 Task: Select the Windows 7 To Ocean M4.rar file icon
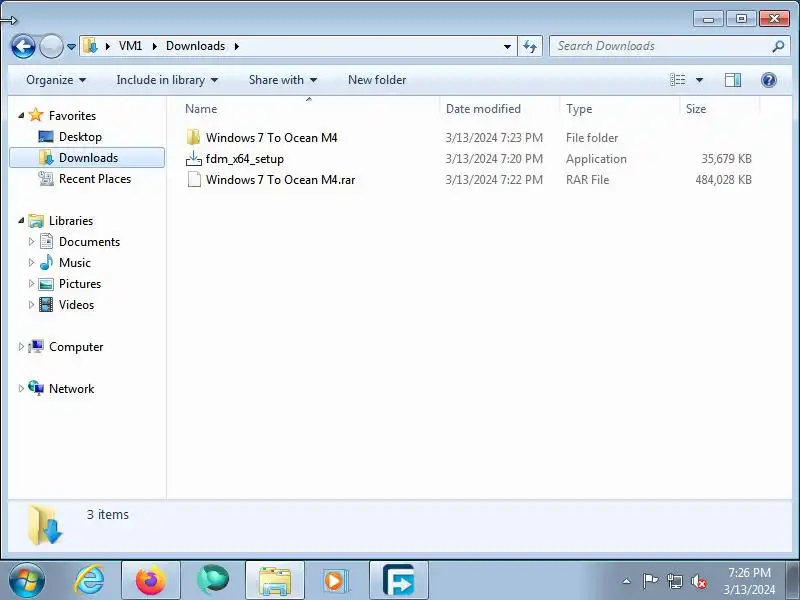[194, 180]
